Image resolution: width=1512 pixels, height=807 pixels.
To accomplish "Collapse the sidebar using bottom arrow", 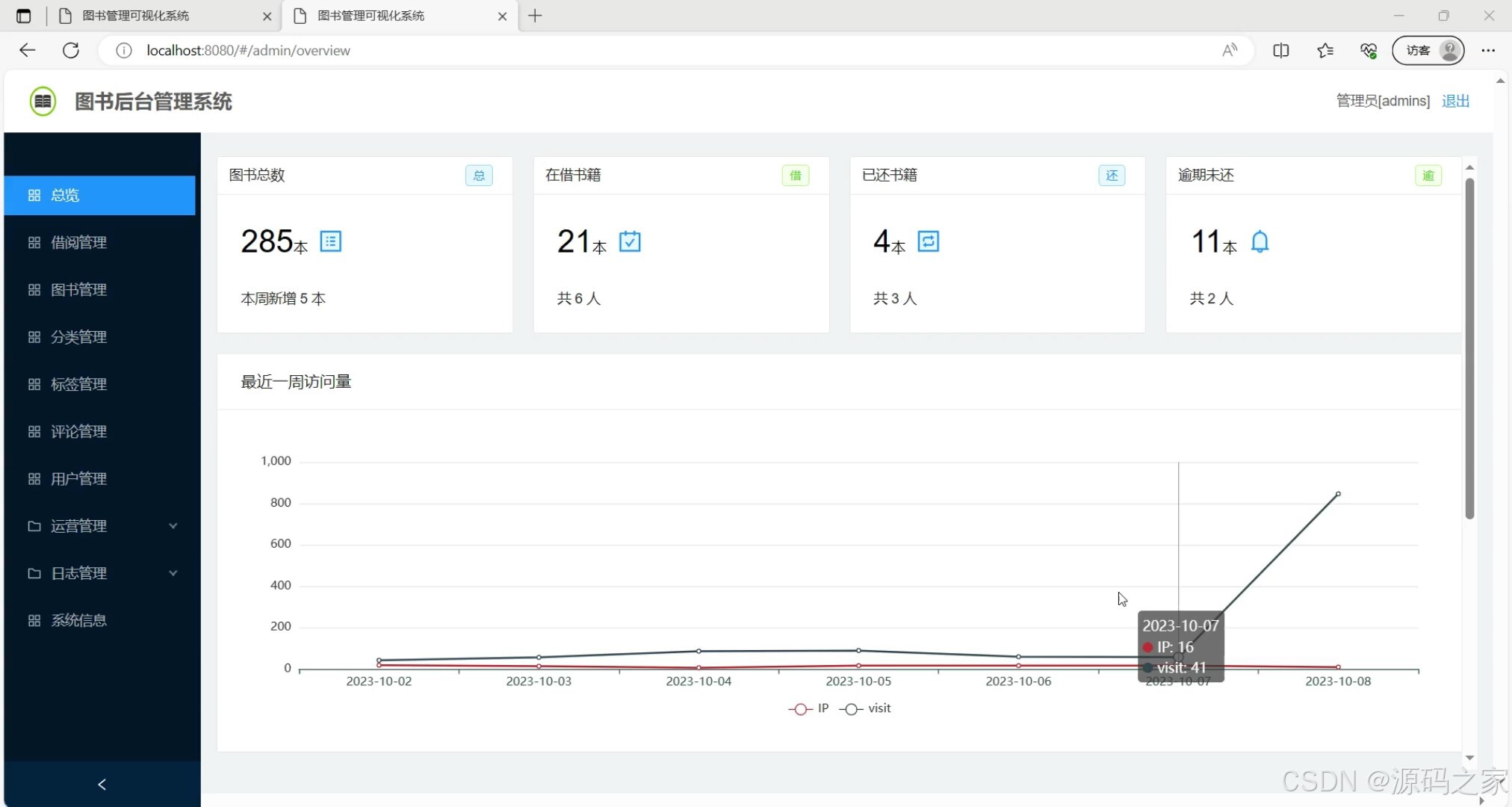I will (x=102, y=785).
